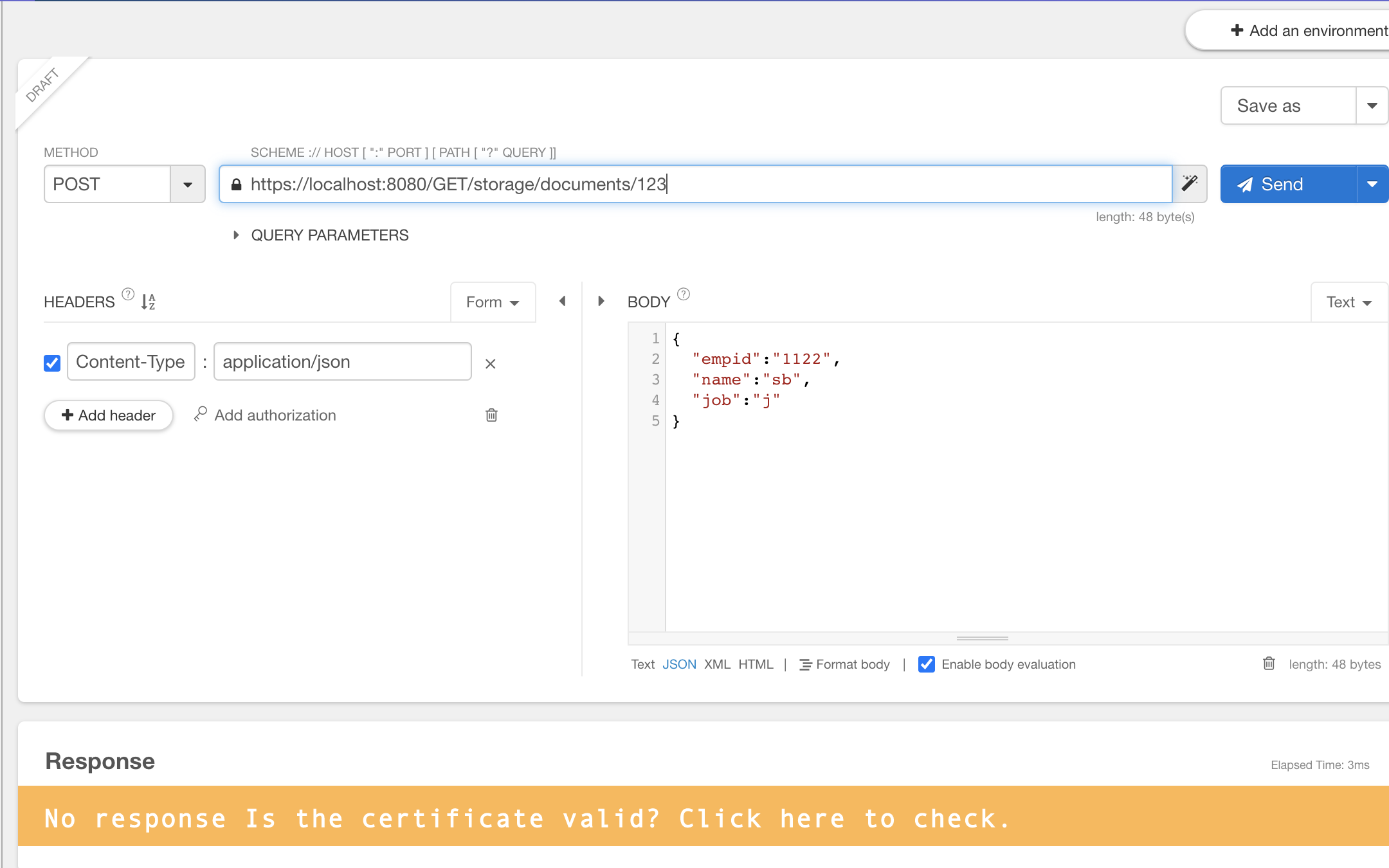Screen dimensions: 1389x868
Task: Clear the body using the trash icon
Action: [1269, 664]
